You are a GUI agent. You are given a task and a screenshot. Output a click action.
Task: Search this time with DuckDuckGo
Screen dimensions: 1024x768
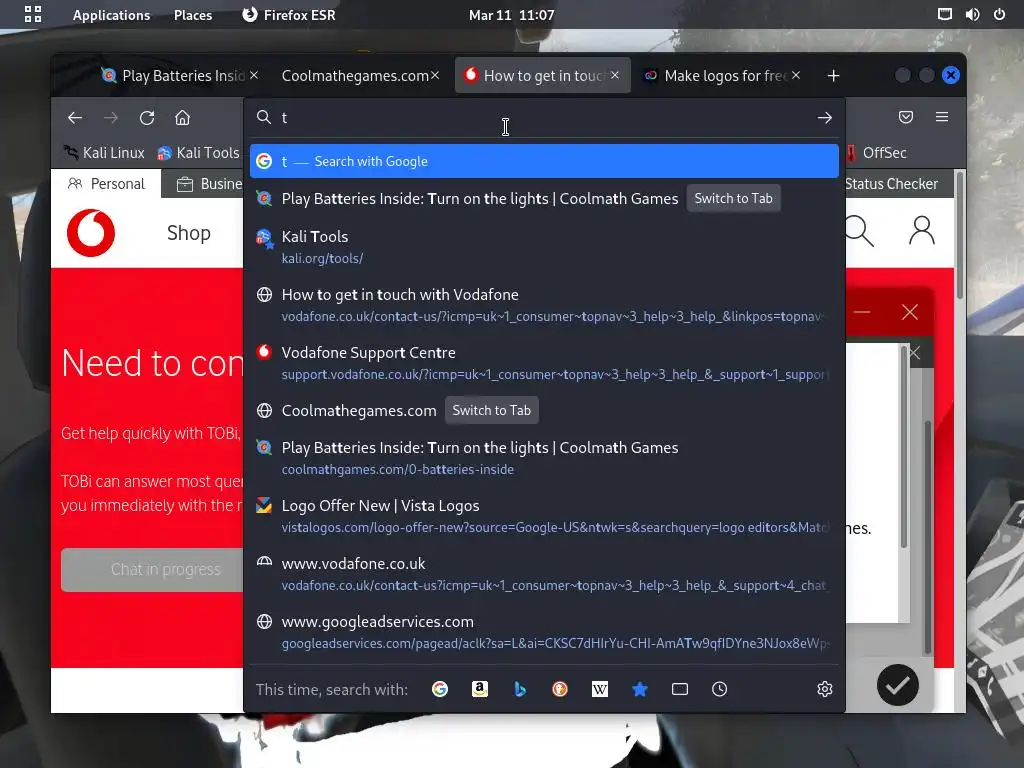(560, 689)
